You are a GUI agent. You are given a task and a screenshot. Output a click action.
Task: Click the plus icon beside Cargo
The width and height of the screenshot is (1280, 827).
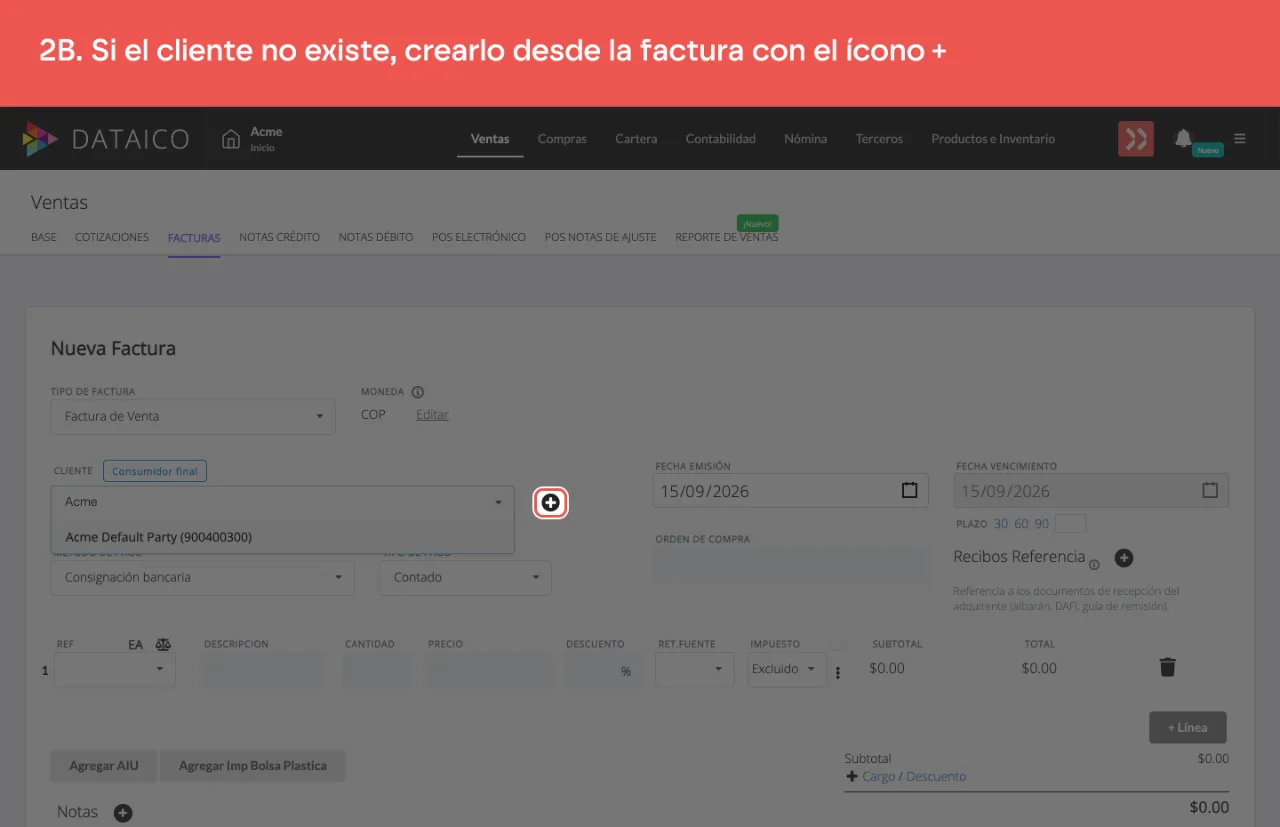[852, 777]
